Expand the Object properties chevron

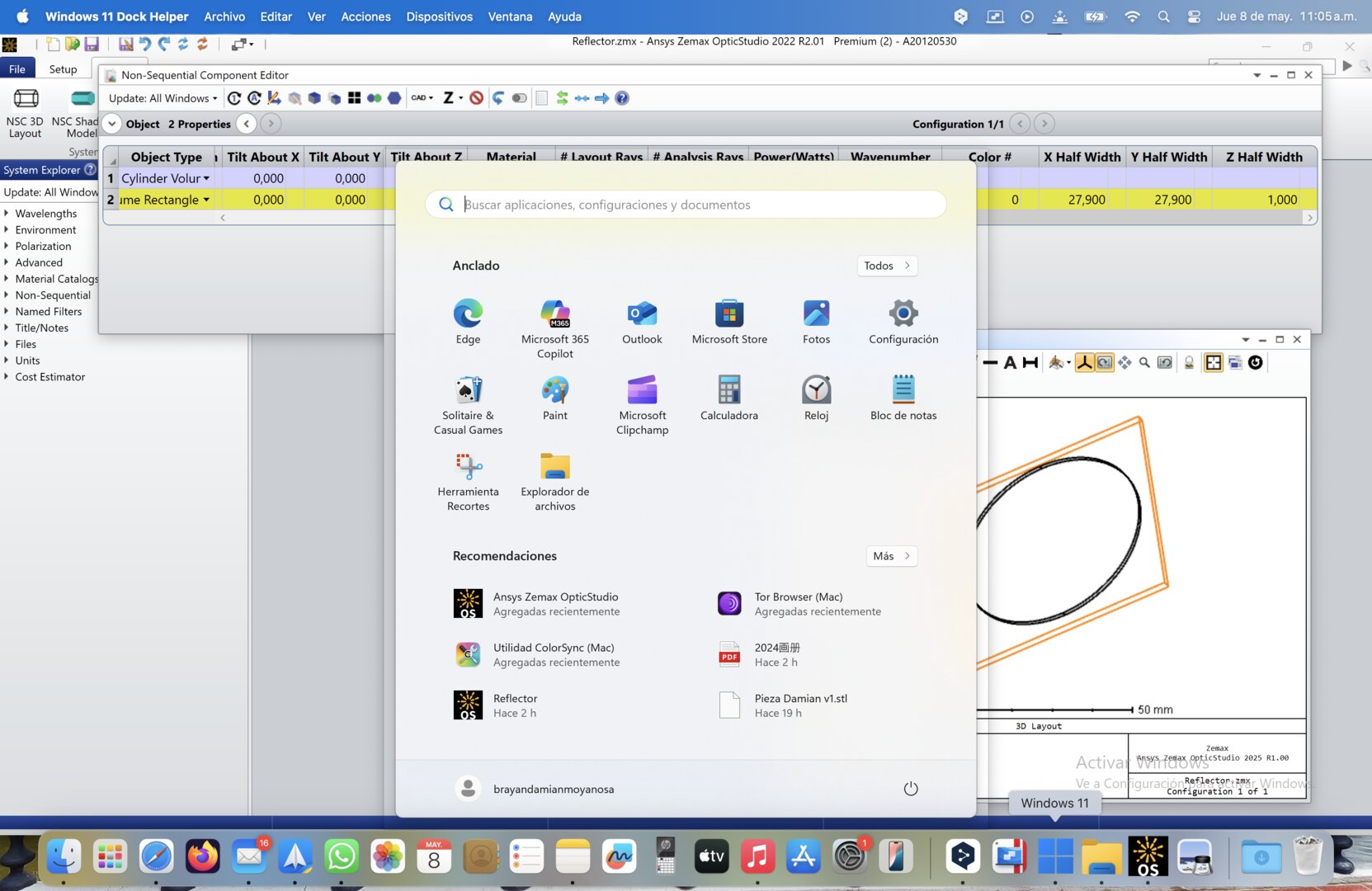pos(111,124)
